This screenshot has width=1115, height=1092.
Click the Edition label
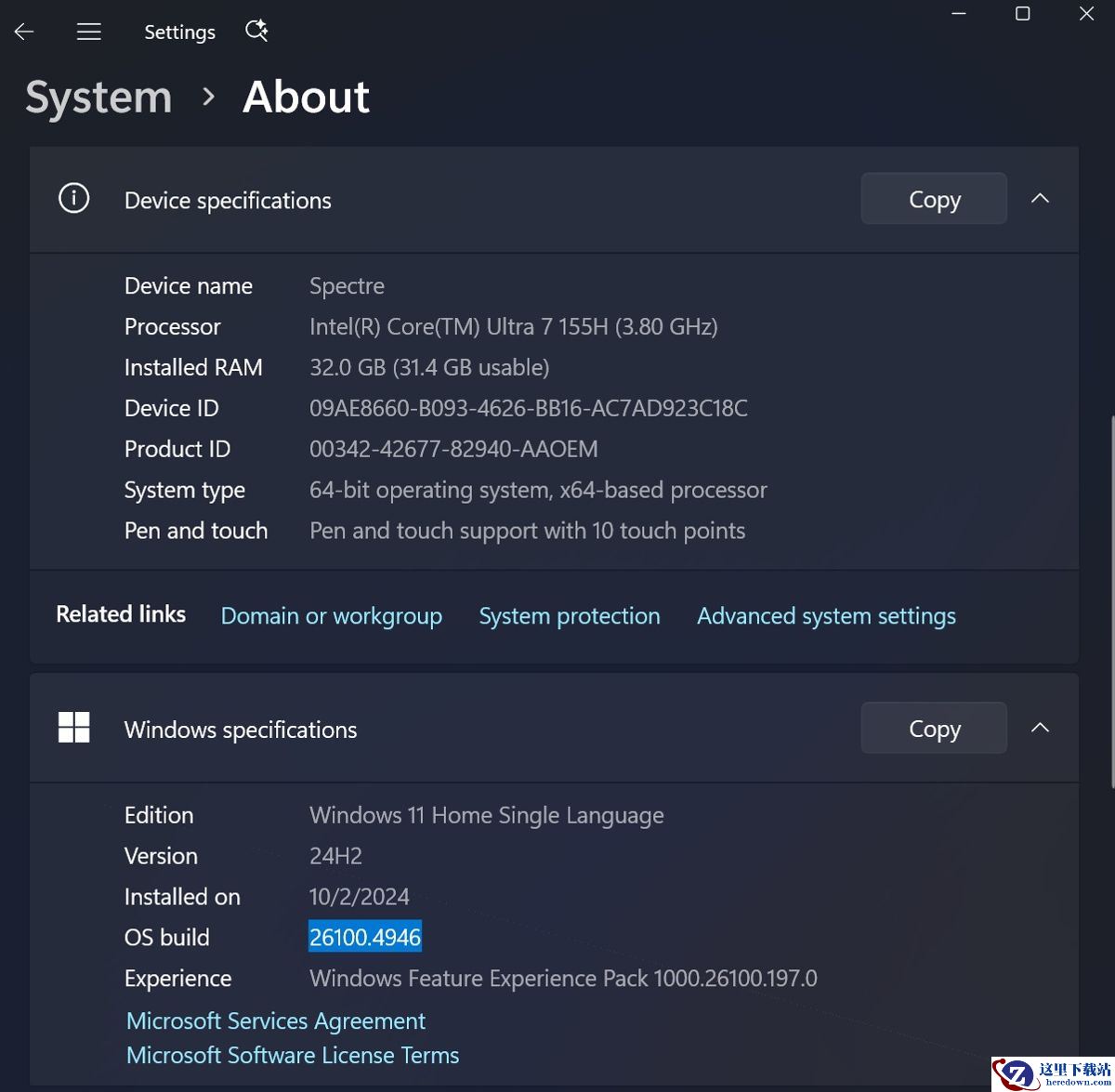[x=159, y=815]
